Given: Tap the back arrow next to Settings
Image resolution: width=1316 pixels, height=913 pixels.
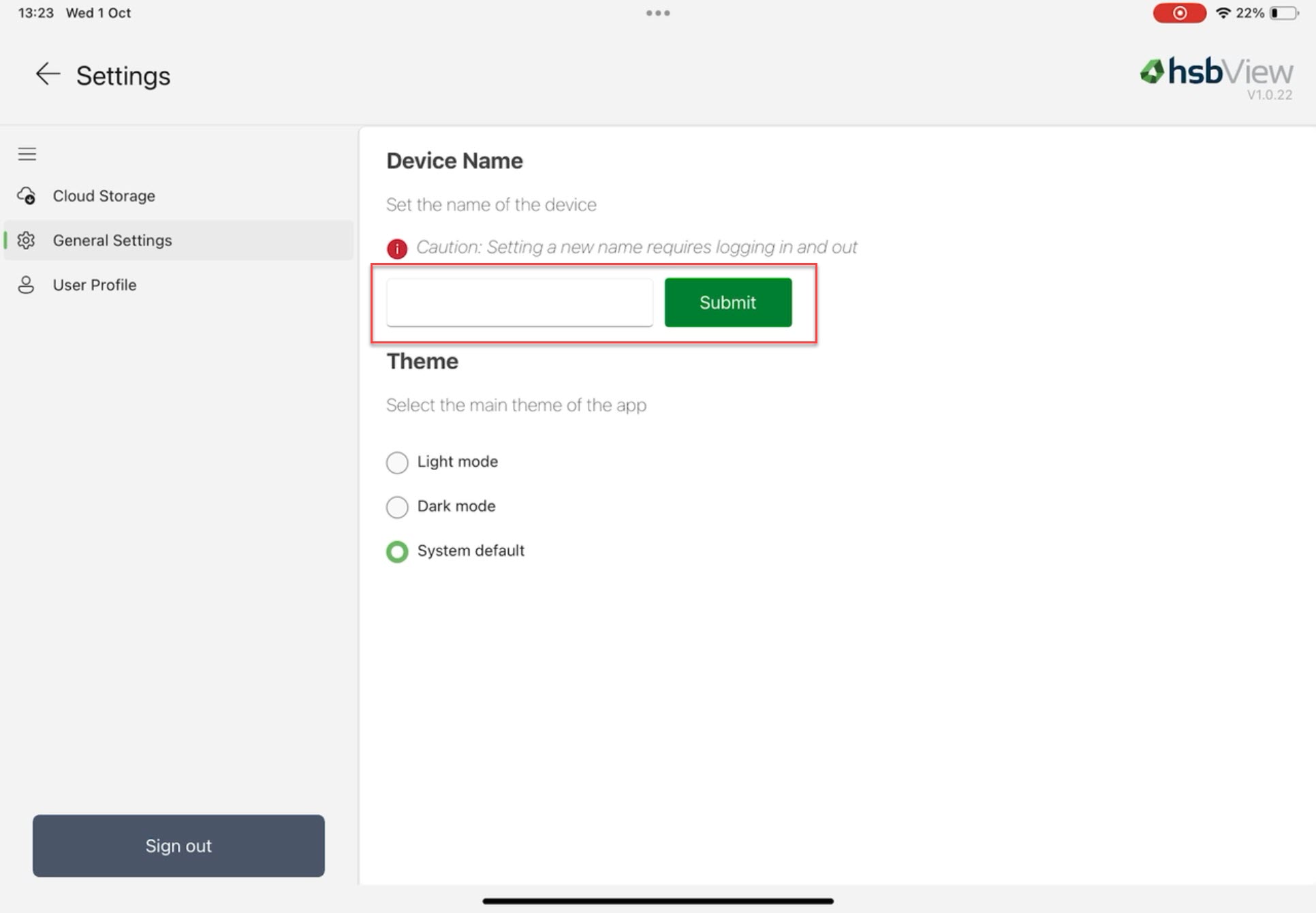Looking at the screenshot, I should (x=48, y=74).
